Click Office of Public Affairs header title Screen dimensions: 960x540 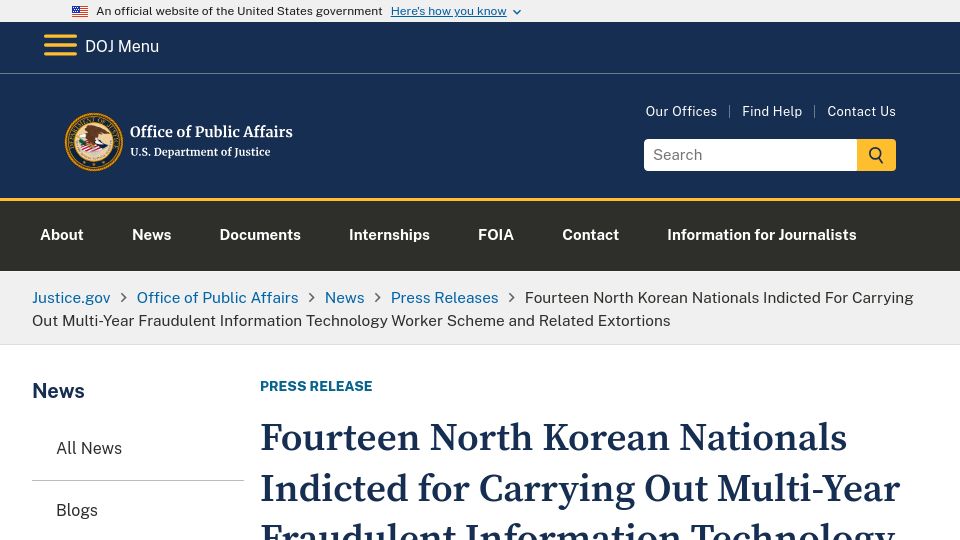(211, 132)
